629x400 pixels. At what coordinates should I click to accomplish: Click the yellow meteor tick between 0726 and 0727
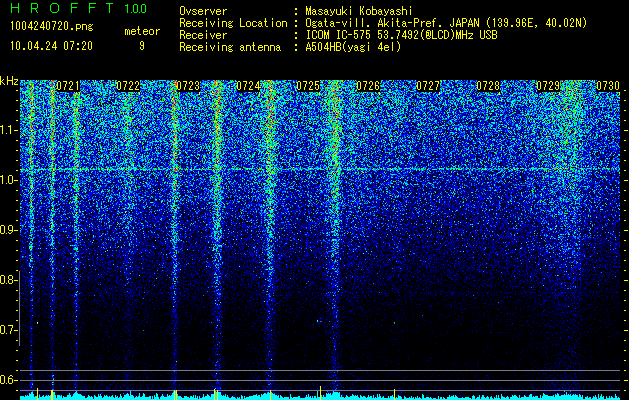[394, 394]
